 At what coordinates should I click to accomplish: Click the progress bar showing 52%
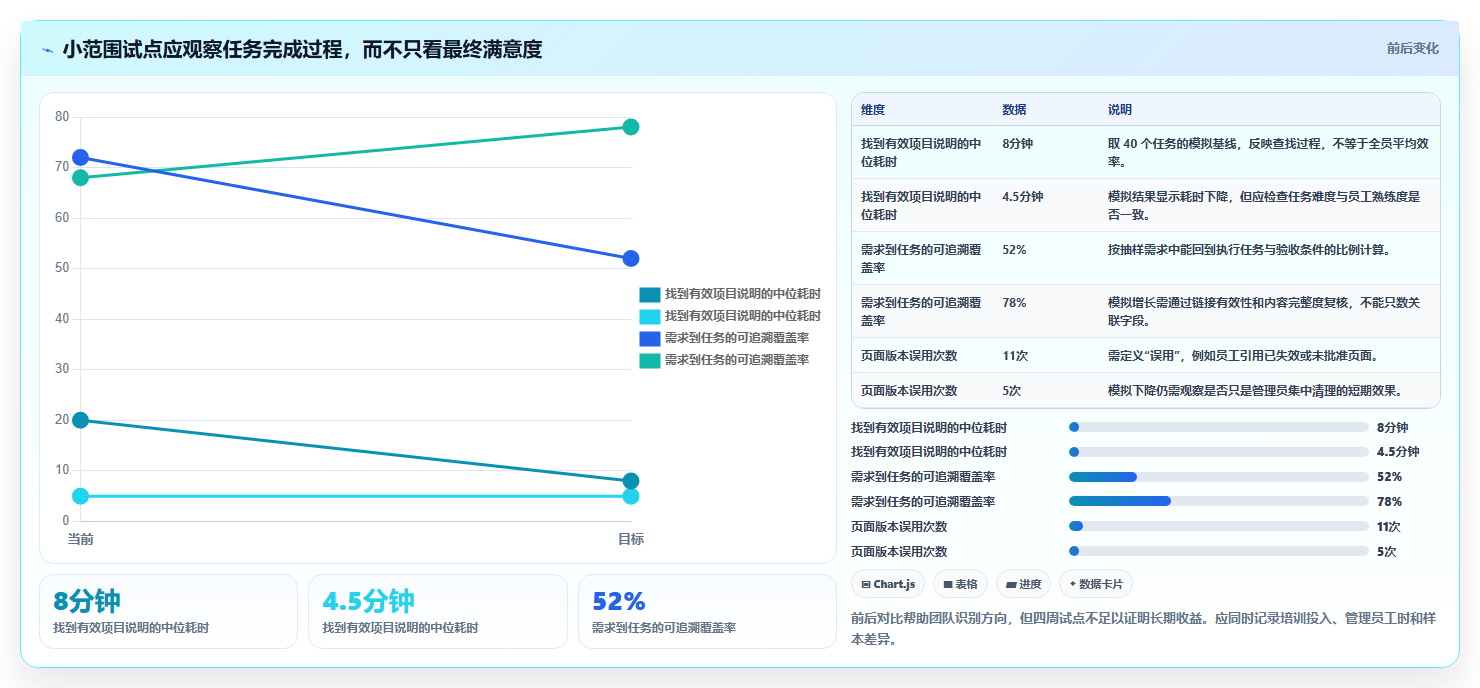[x=1219, y=477]
